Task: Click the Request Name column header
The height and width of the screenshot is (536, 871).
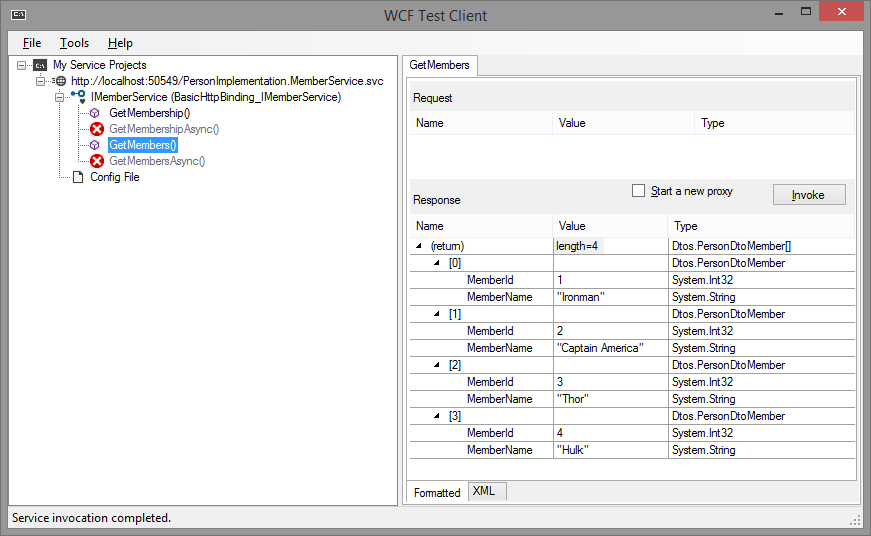Action: coord(481,123)
